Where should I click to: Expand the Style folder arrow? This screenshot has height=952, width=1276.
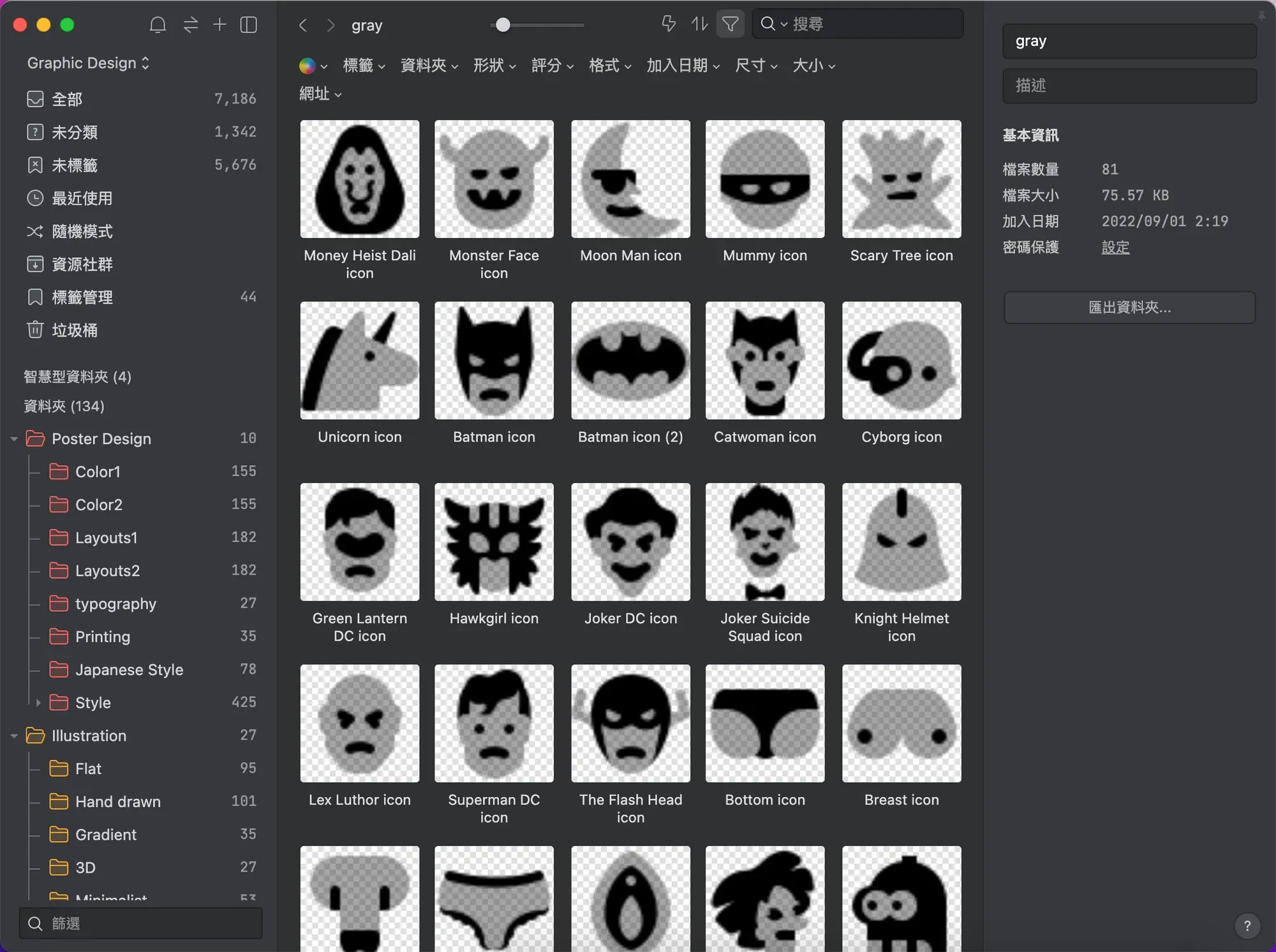point(38,703)
